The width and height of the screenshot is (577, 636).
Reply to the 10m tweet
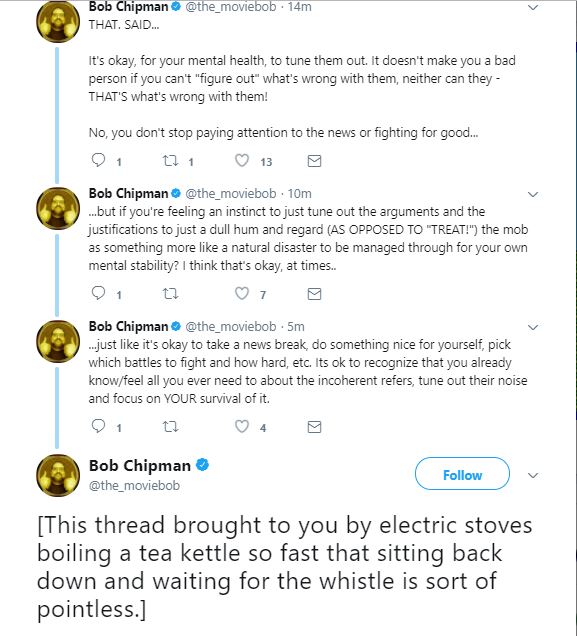[98, 293]
